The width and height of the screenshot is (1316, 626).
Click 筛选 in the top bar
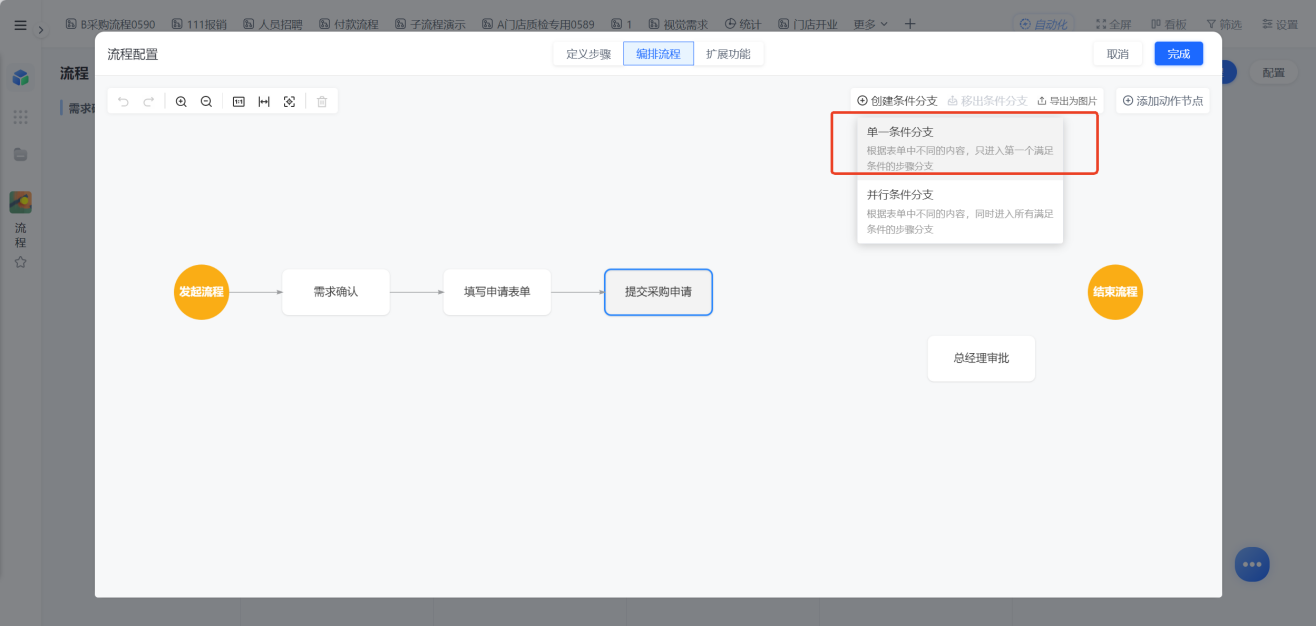coord(1224,24)
